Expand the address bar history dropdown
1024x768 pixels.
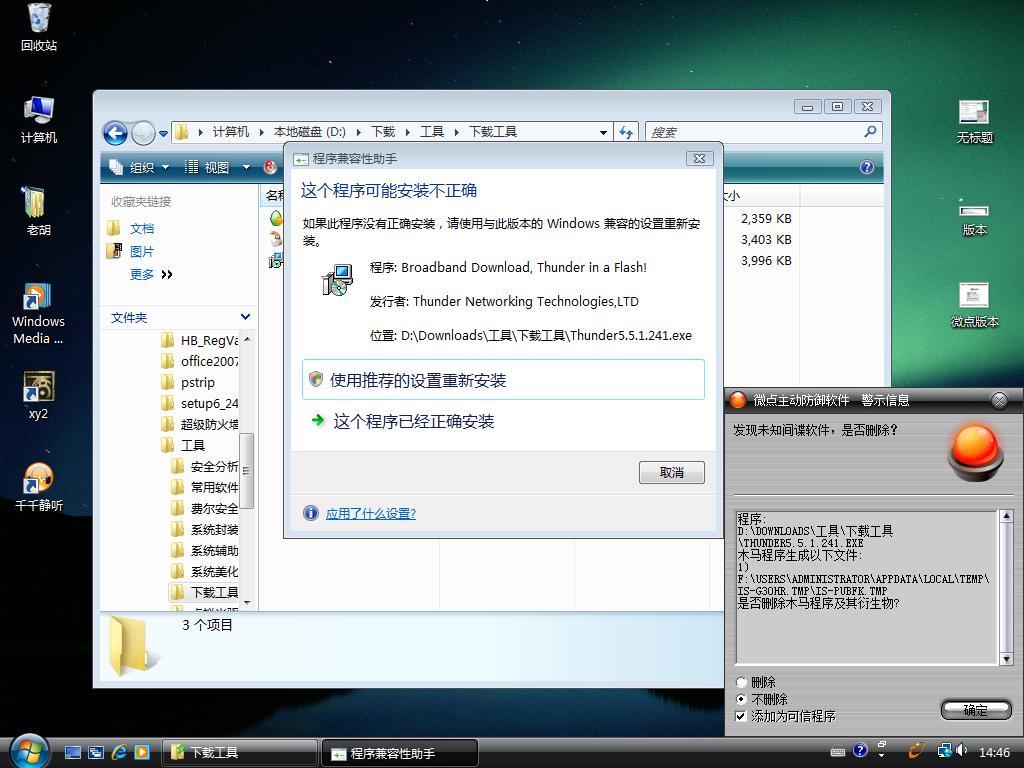point(603,132)
